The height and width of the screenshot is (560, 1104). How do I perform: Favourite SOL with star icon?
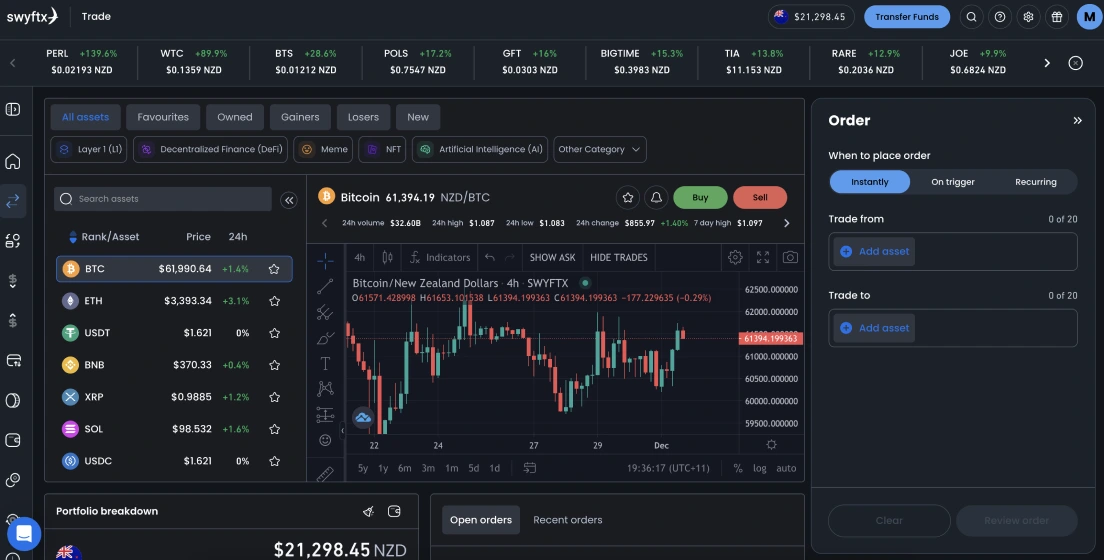pyautogui.click(x=275, y=429)
